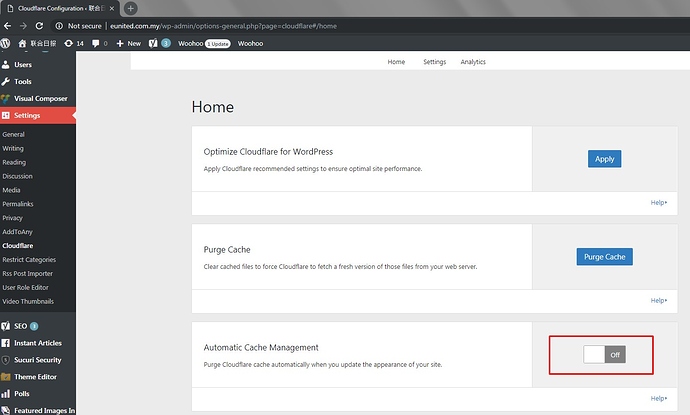Image resolution: width=690 pixels, height=415 pixels.
Task: Switch to the Cloudflare Home tab
Action: click(396, 62)
